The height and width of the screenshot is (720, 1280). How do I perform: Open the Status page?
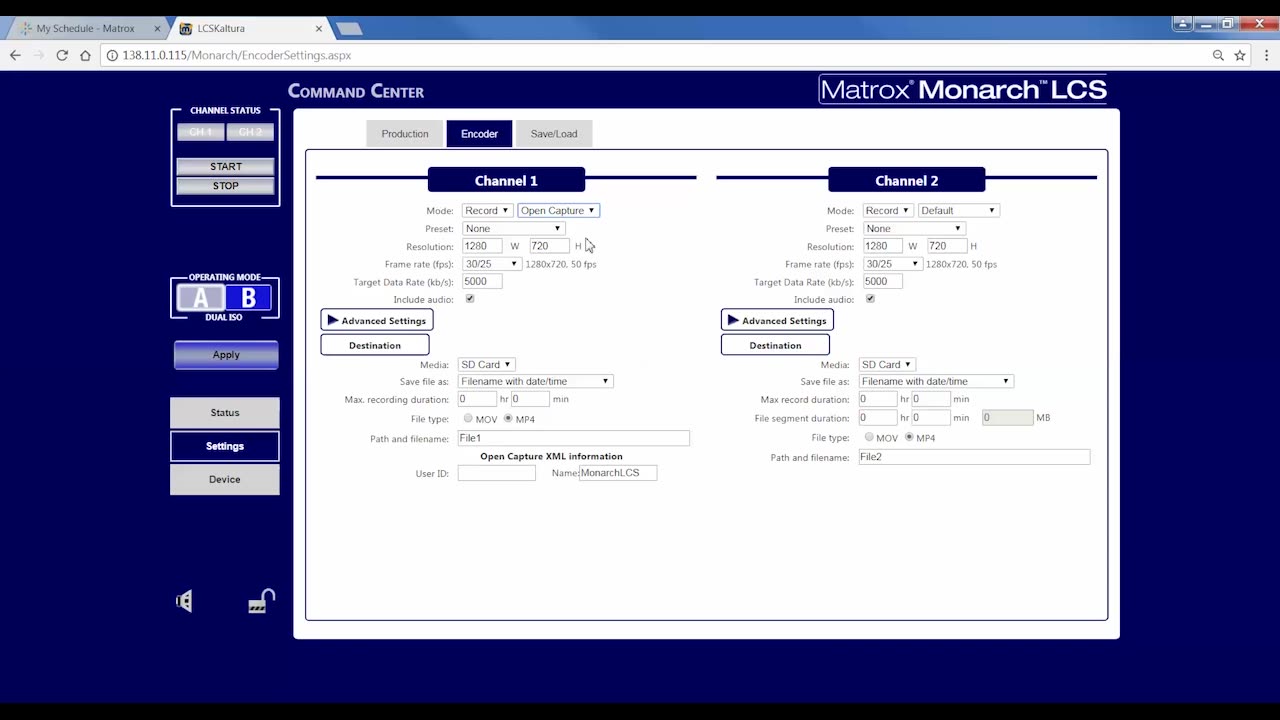225,412
